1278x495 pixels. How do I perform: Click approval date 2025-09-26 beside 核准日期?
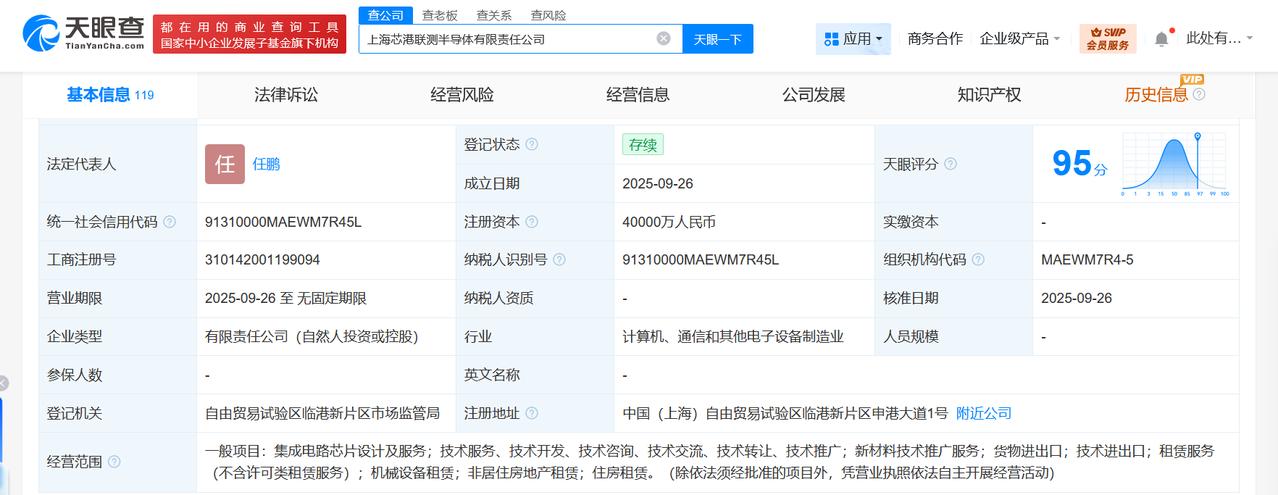coord(1076,298)
